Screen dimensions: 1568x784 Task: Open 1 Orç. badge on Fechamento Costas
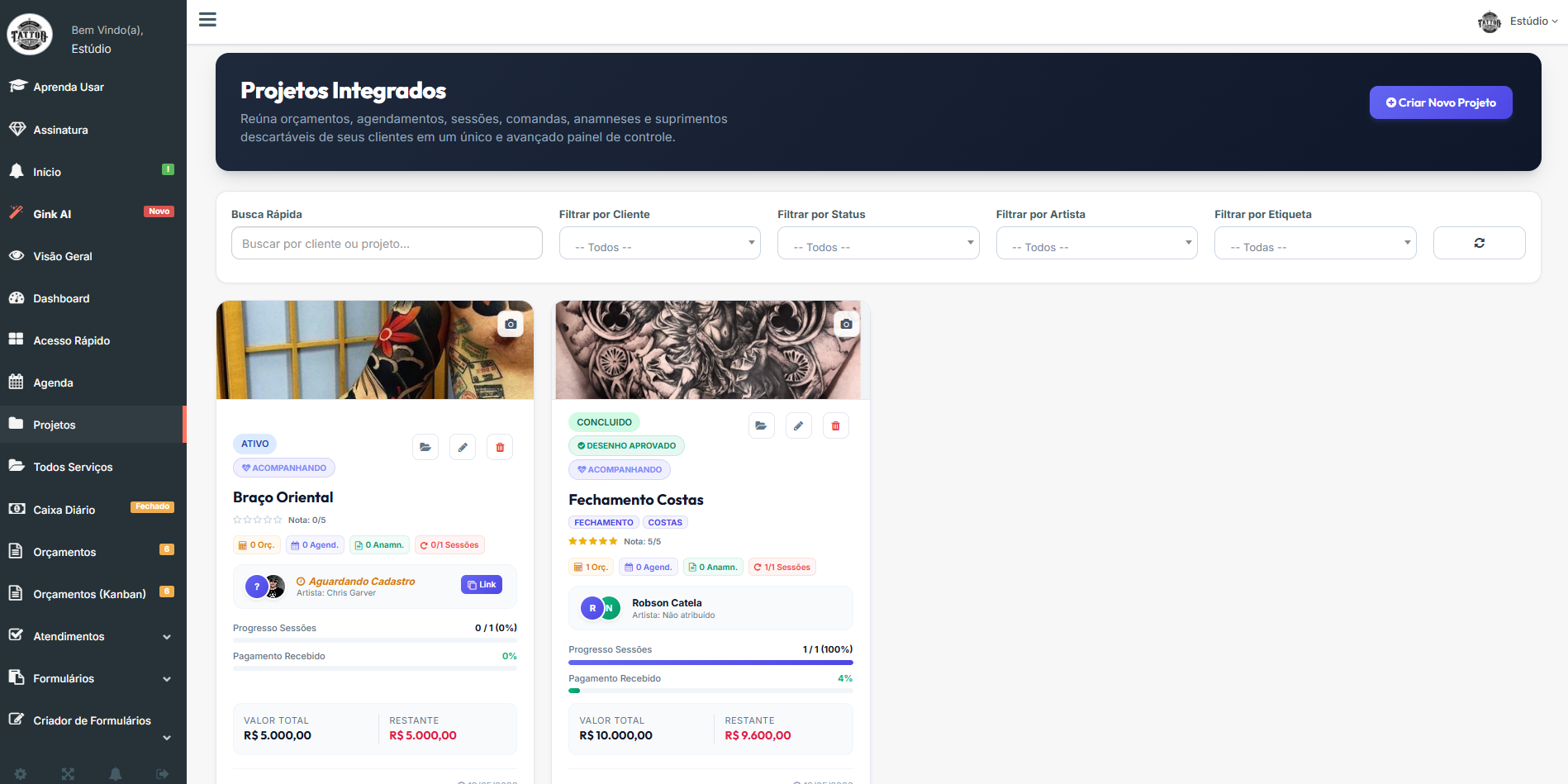point(592,567)
